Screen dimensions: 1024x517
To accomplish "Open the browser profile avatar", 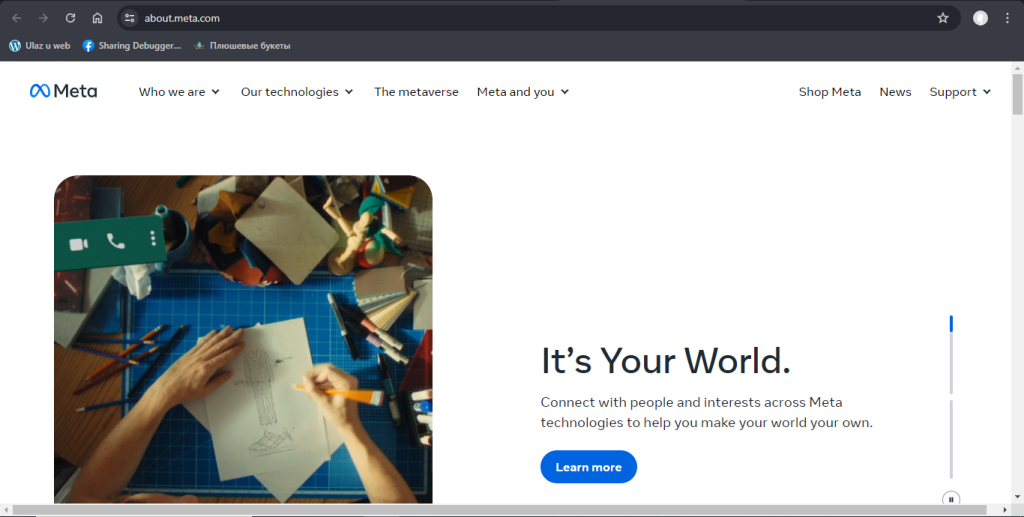I will point(980,18).
